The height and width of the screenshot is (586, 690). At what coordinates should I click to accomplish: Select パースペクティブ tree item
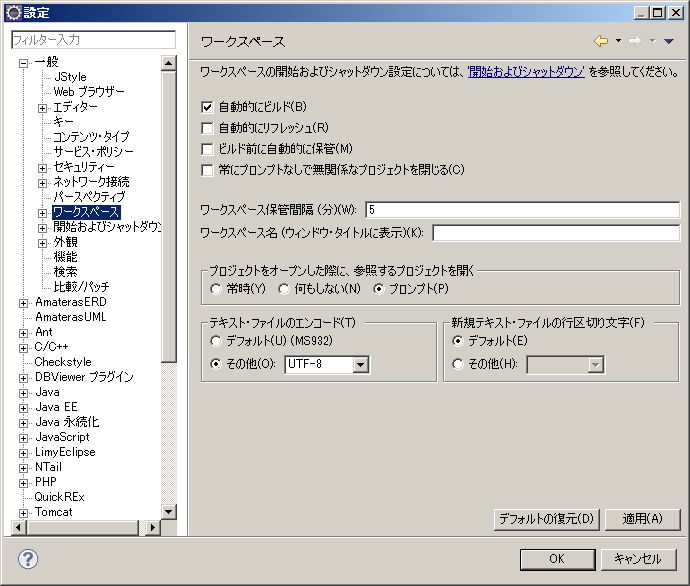pos(89,197)
